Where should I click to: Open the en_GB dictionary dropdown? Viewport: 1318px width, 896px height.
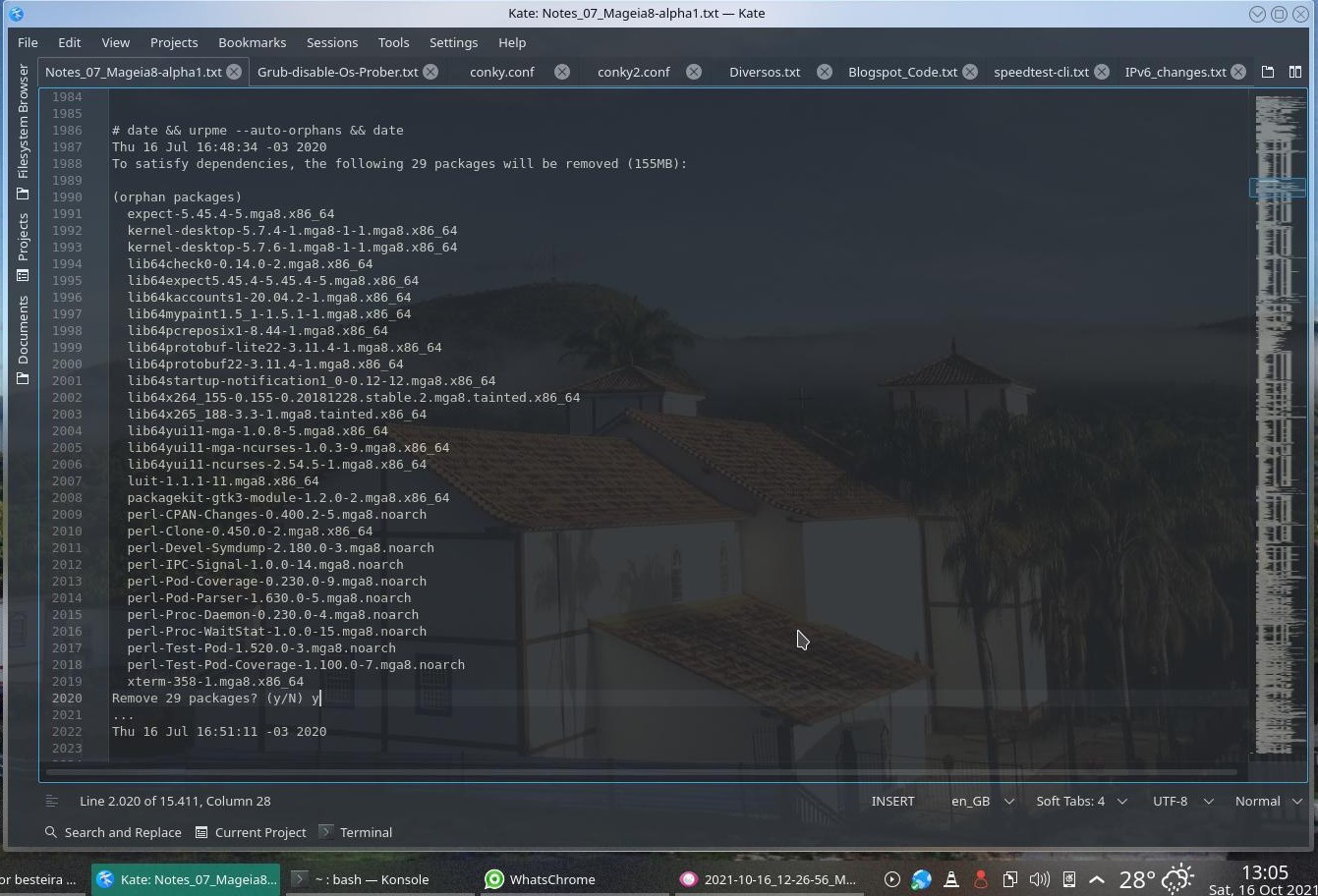(982, 802)
